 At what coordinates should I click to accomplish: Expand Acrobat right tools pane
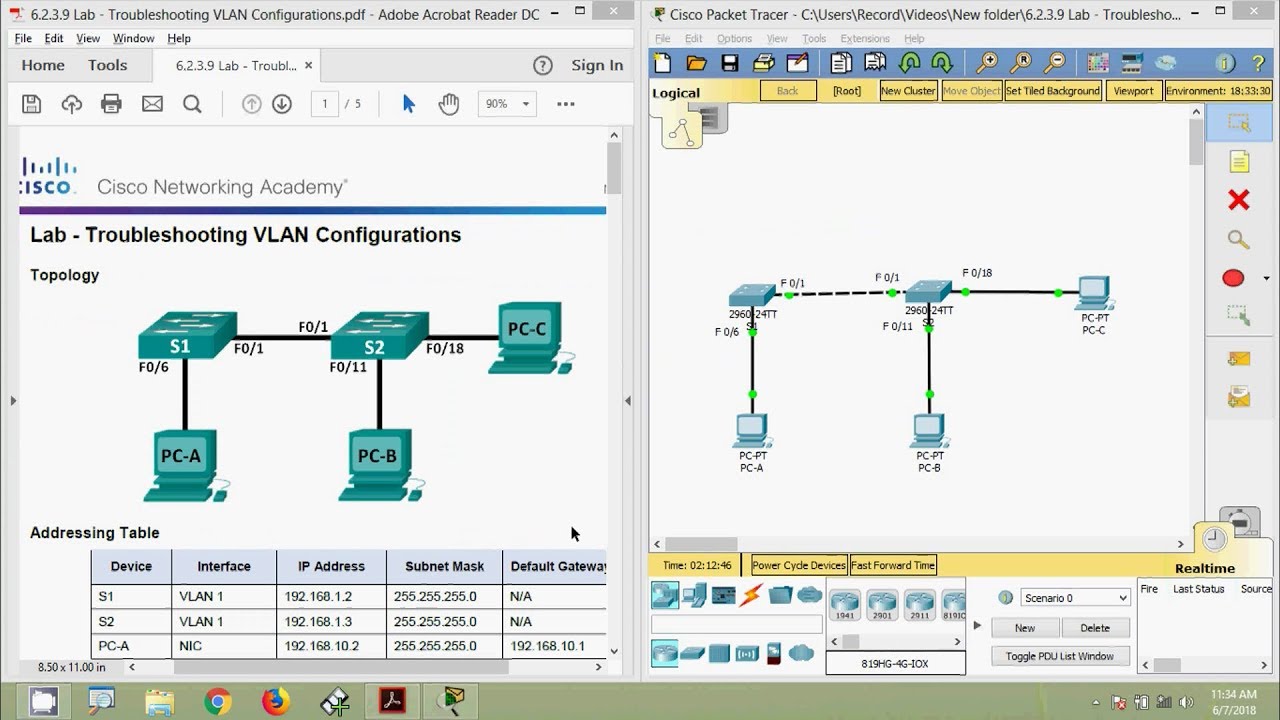point(627,400)
